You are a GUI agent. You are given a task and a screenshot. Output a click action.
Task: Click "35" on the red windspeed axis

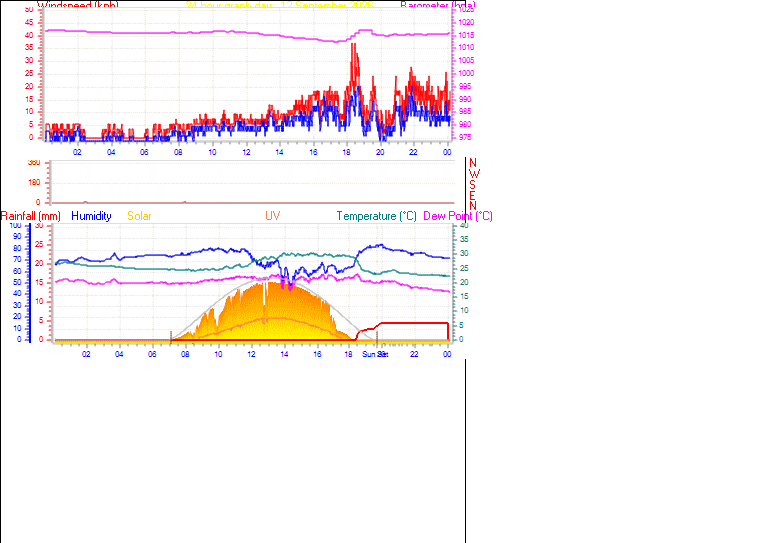pos(29,48)
